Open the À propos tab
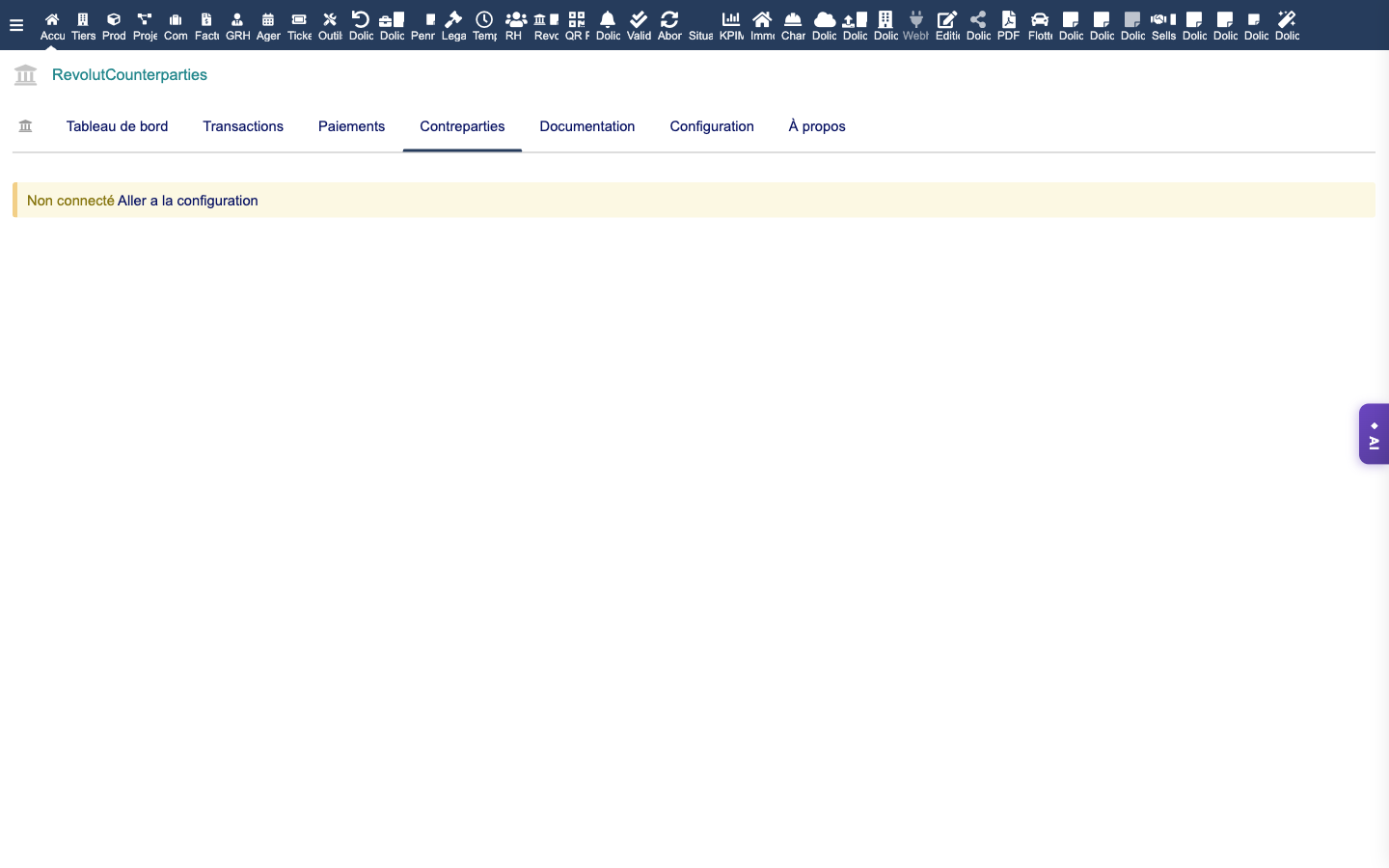The height and width of the screenshot is (868, 1389). pos(817,126)
